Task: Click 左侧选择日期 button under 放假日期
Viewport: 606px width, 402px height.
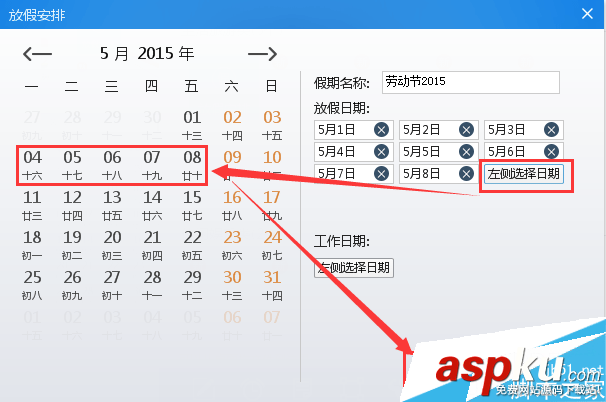Action: (524, 174)
